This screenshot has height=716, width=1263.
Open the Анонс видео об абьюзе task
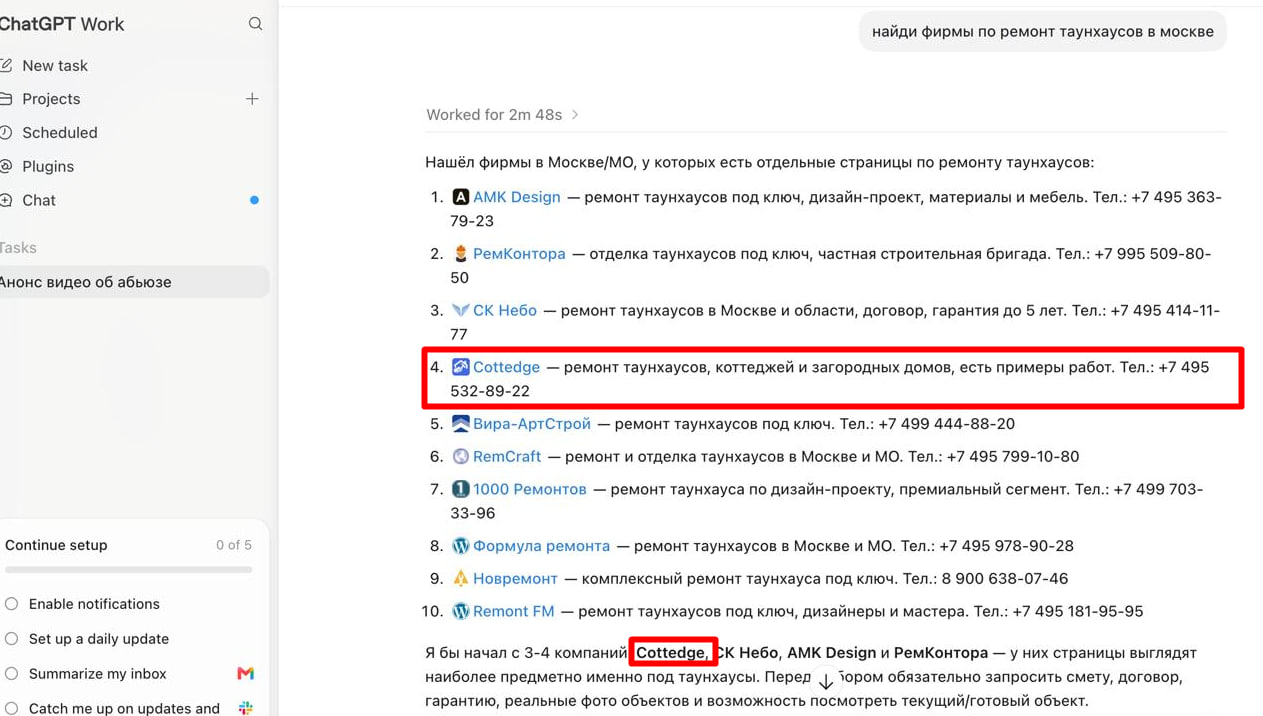(133, 282)
